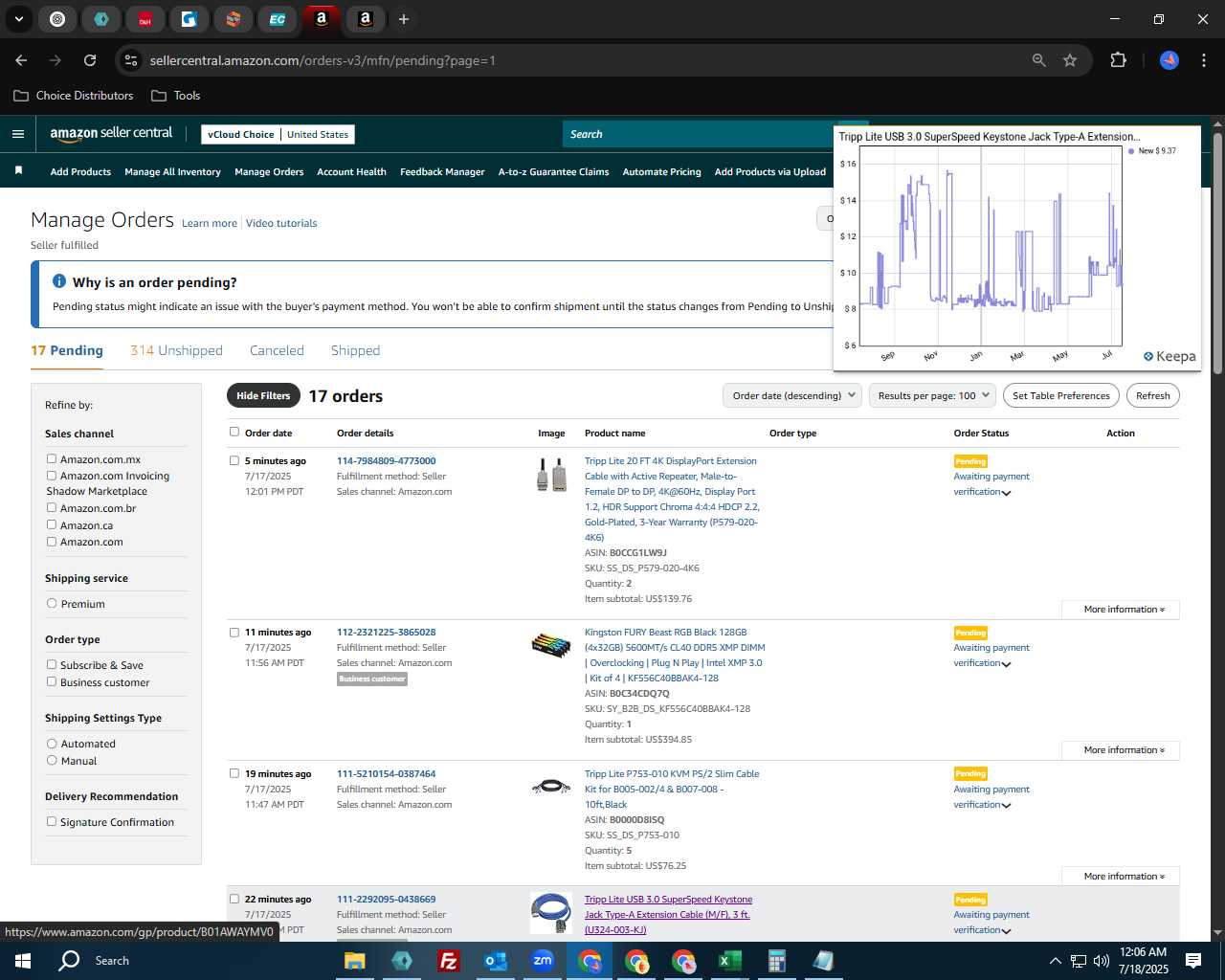Open the Chrome tab search dropdown arrow

click(18, 19)
